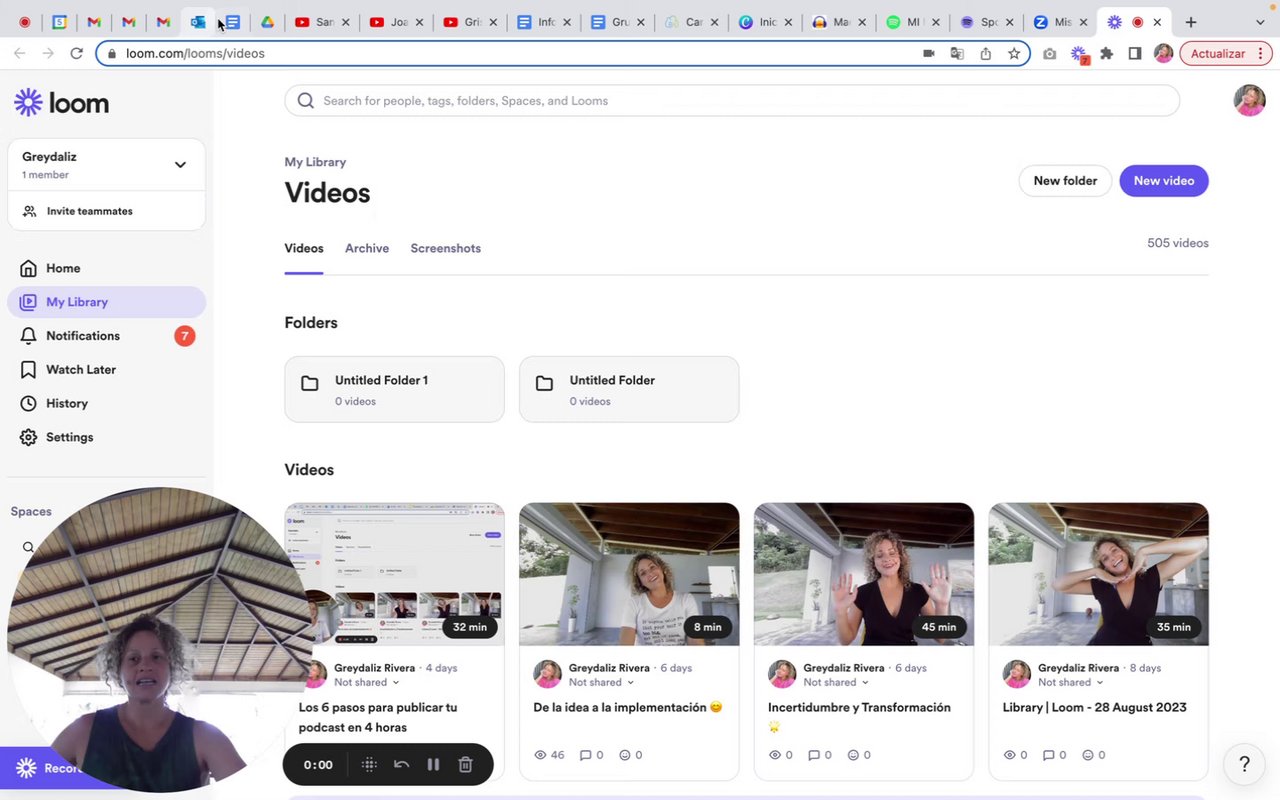Pause the recording from control bar
This screenshot has height=800, width=1280.
tap(433, 765)
